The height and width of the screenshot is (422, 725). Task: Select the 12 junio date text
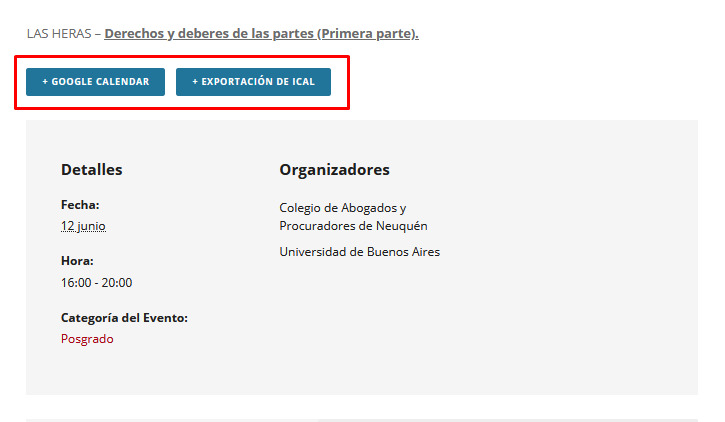coord(83,226)
